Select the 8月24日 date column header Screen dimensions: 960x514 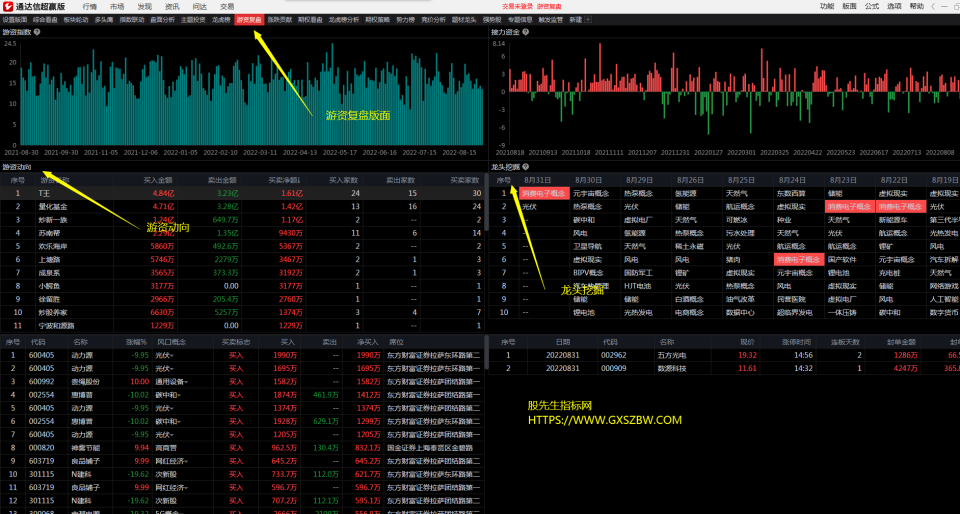[x=793, y=181]
